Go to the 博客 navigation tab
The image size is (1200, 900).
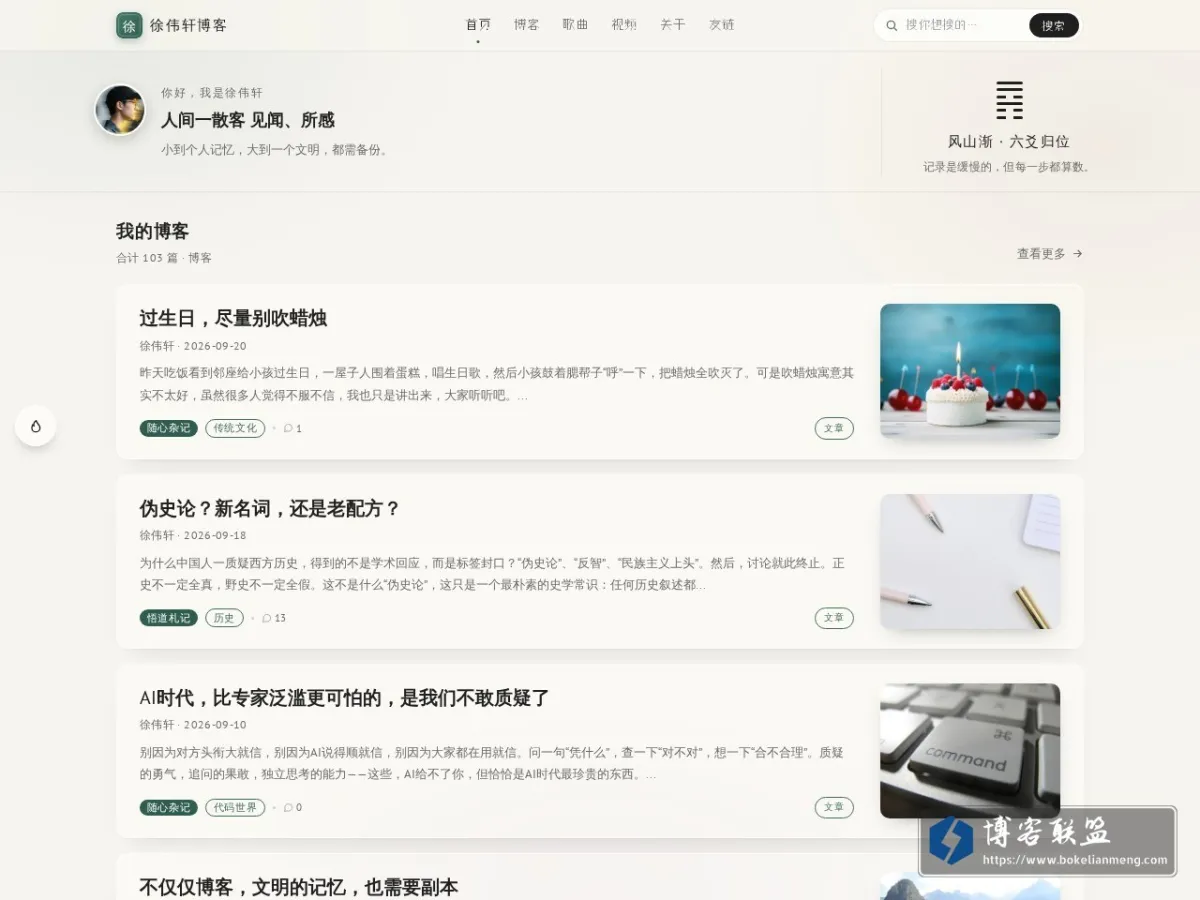[527, 25]
